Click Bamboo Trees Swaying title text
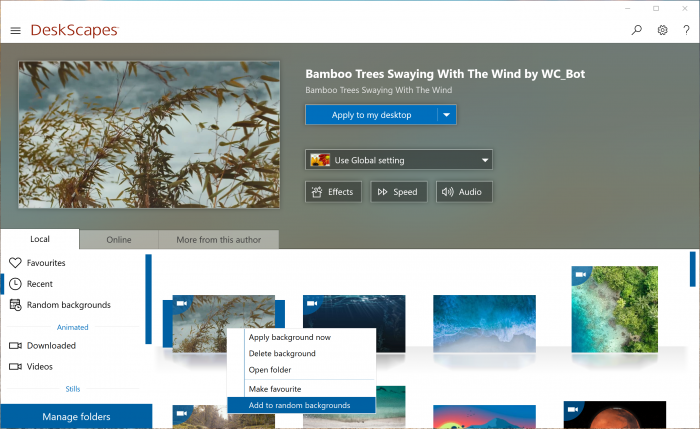 pyautogui.click(x=445, y=74)
